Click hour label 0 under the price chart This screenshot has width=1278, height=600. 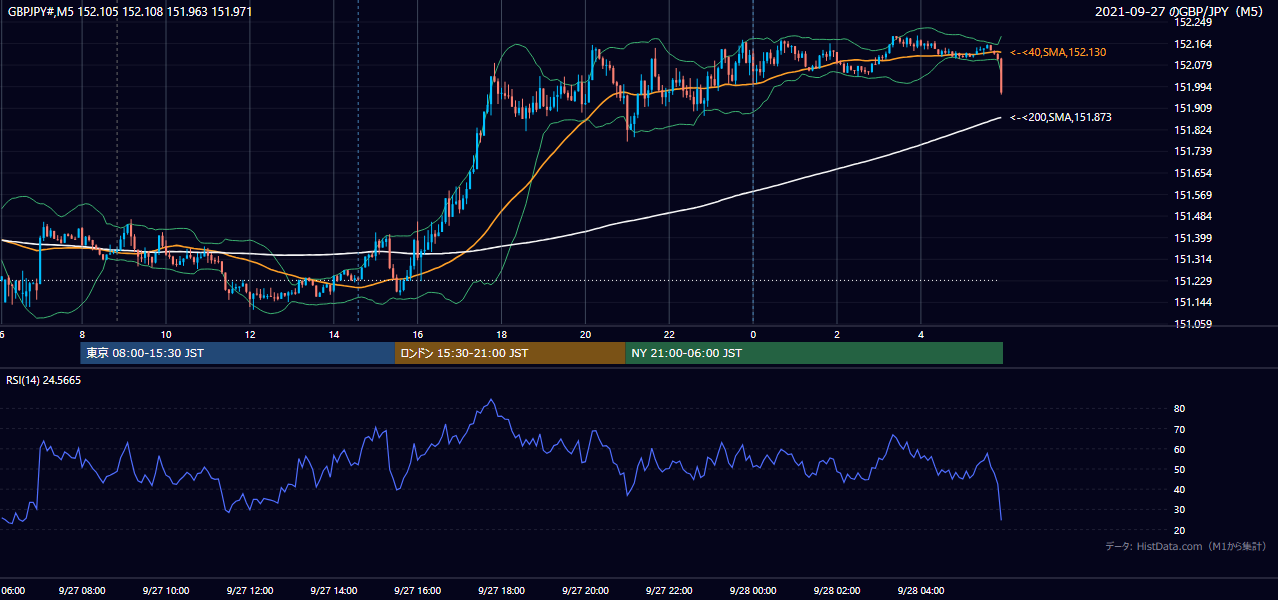click(753, 335)
